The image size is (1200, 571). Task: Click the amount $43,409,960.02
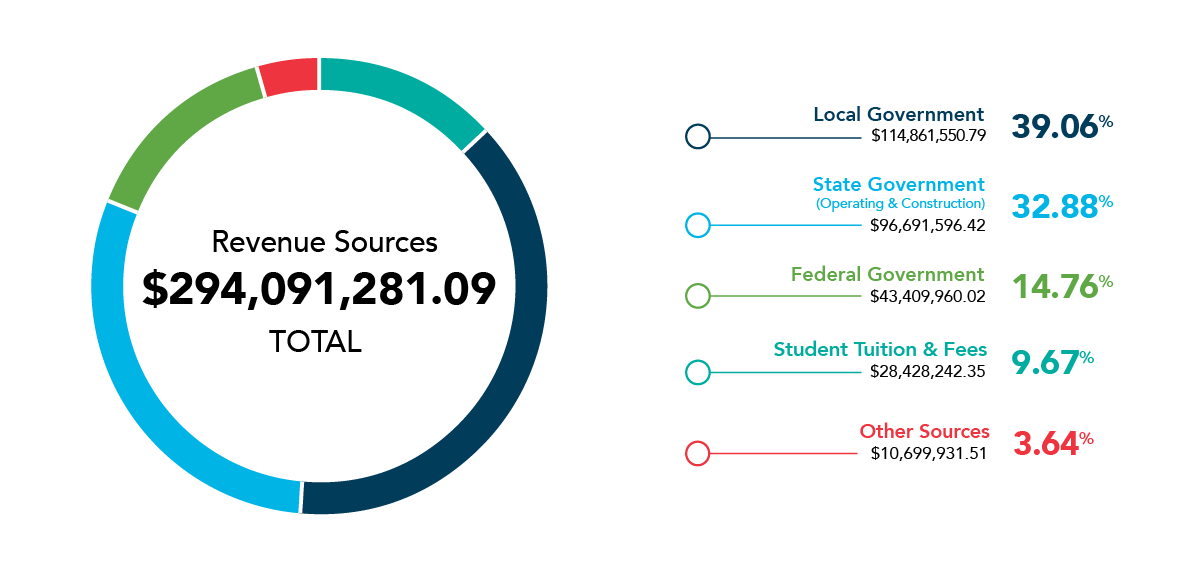pyautogui.click(x=929, y=296)
